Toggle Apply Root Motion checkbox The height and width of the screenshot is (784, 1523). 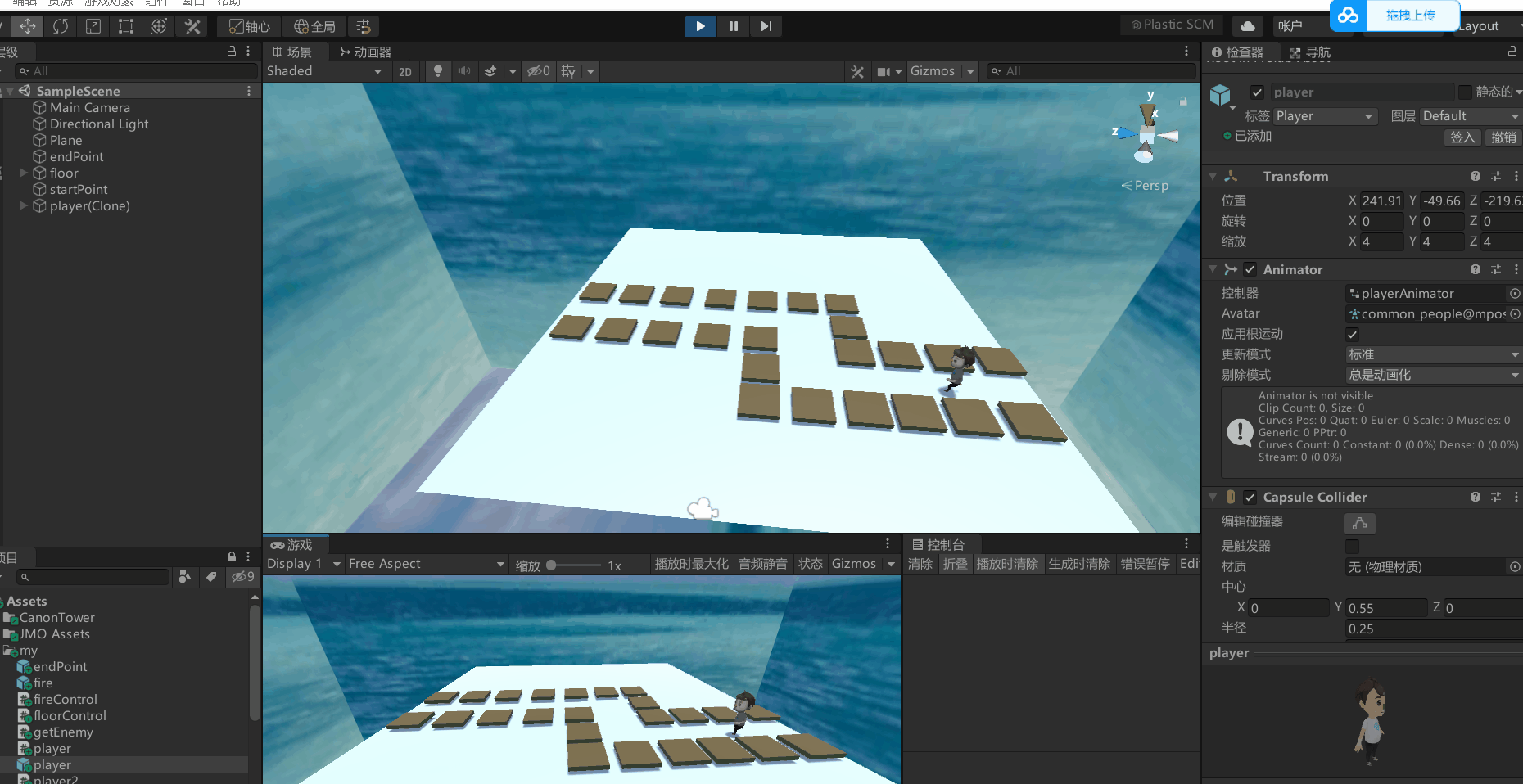pos(1352,334)
